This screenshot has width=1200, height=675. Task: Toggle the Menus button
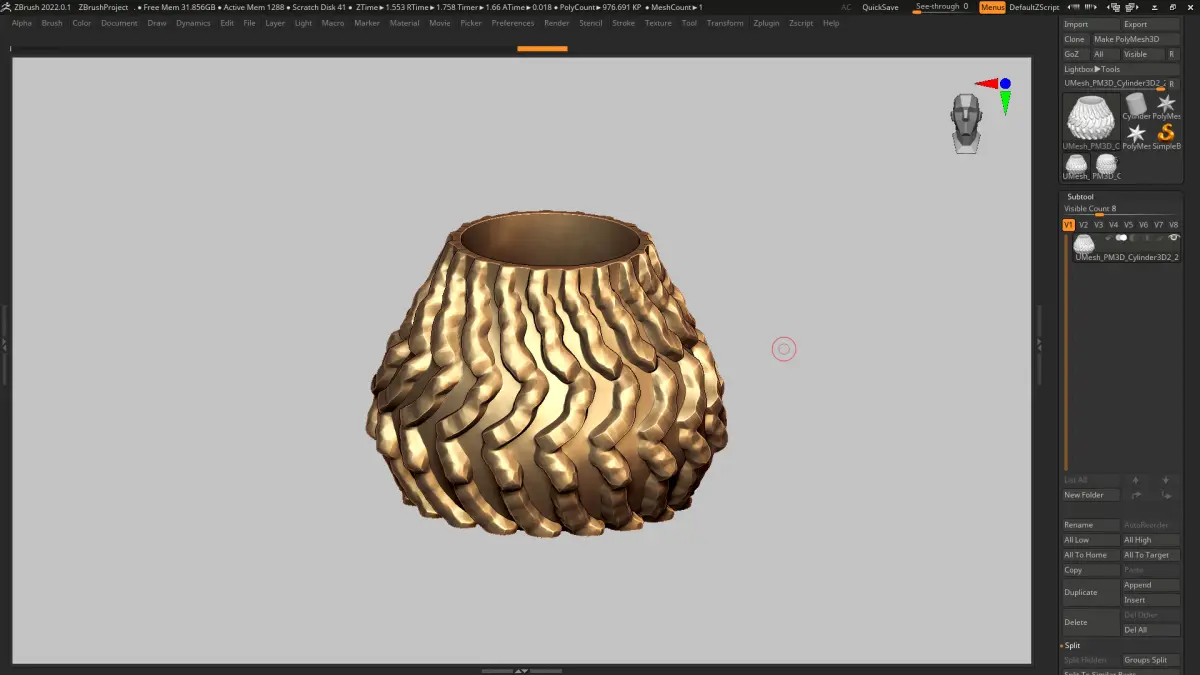click(x=992, y=7)
